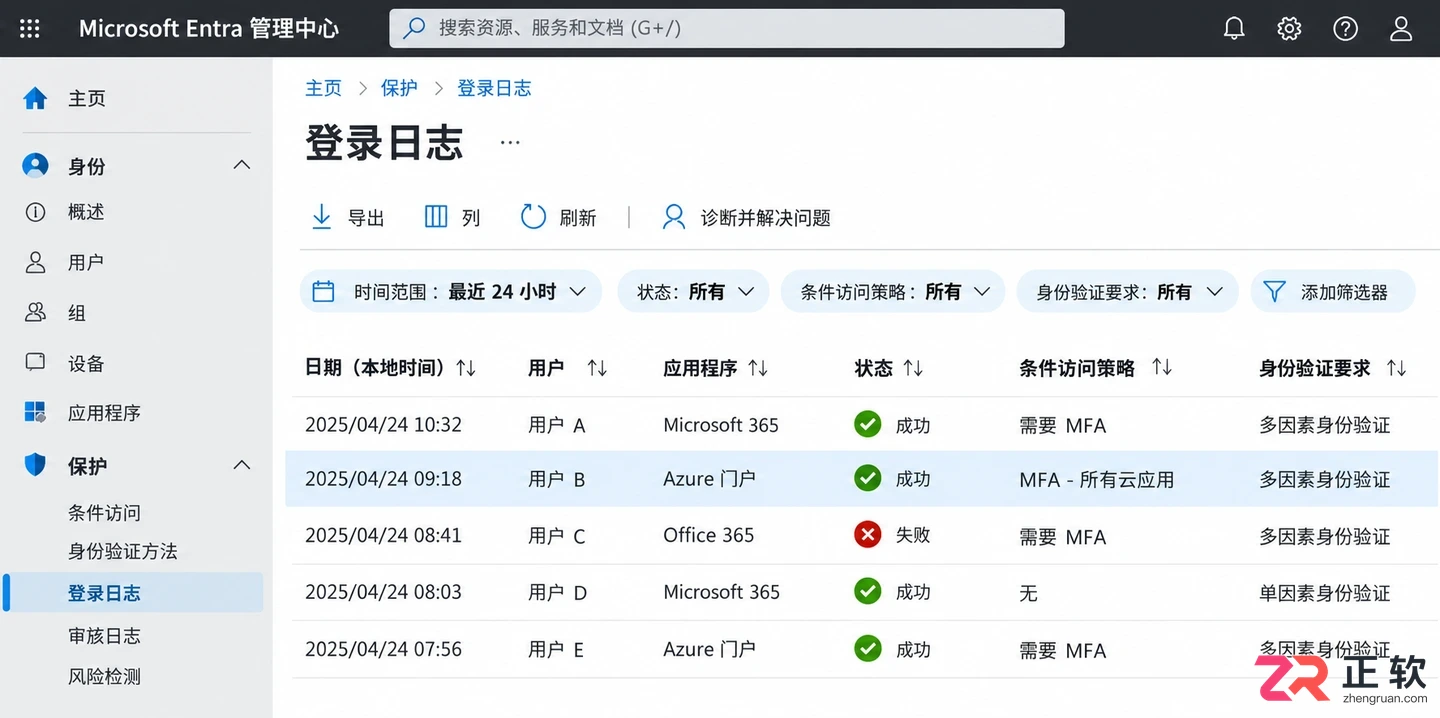The width and height of the screenshot is (1440, 718).
Task: Open the notifications bell
Action: [x=1234, y=29]
